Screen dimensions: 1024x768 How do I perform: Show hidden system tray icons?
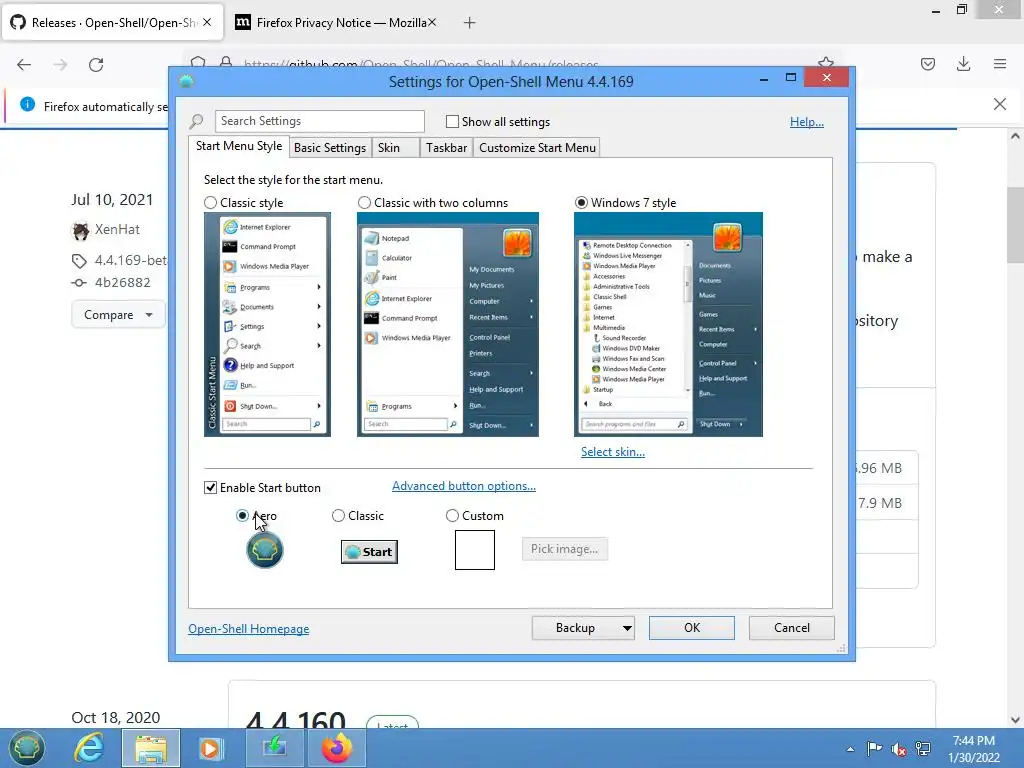(x=850, y=749)
